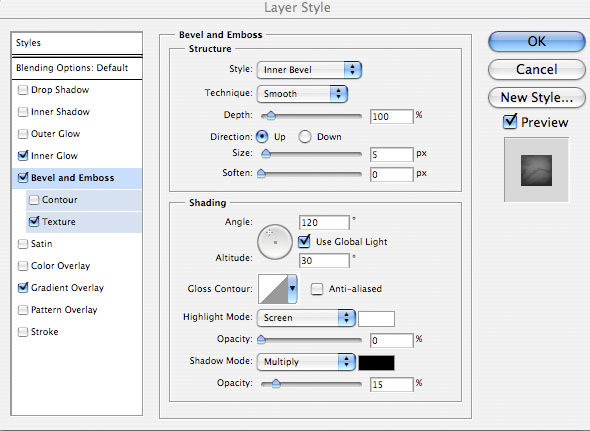This screenshot has height=431, width=590.
Task: Open the Texture settings by its label
Action: tap(59, 222)
